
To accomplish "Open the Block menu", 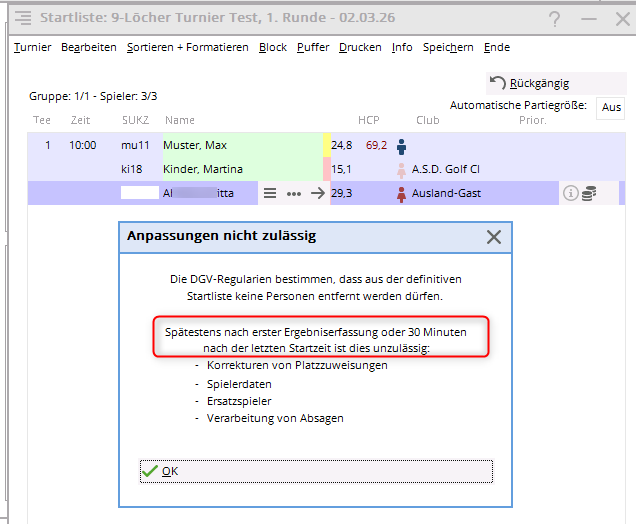I will pyautogui.click(x=273, y=47).
